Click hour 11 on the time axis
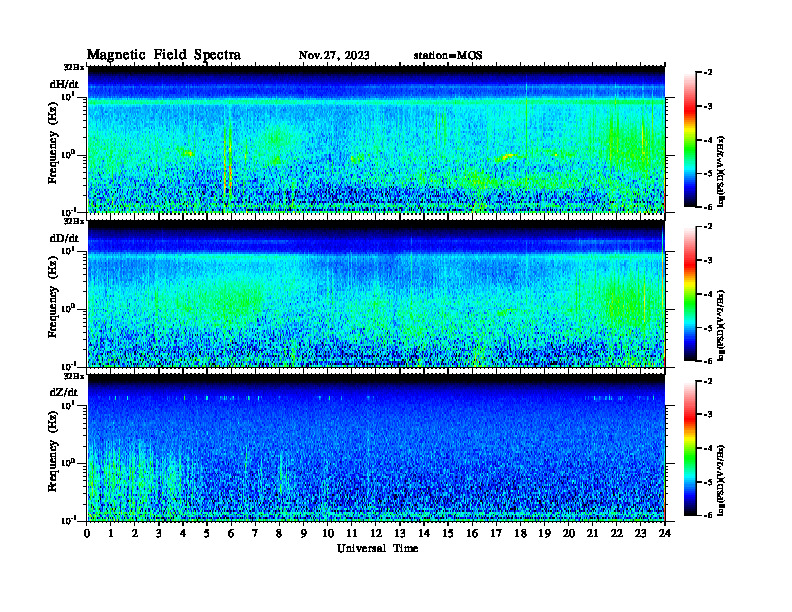Image resolution: width=792 pixels, height=612 pixels. pos(352,534)
